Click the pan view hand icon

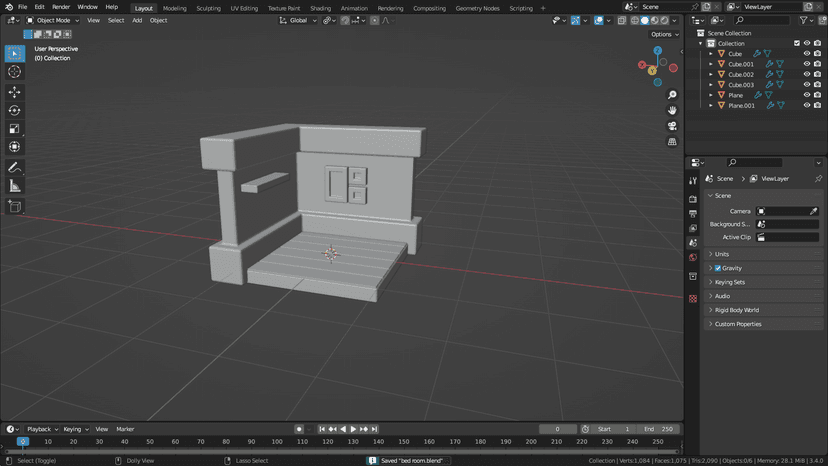pos(672,110)
